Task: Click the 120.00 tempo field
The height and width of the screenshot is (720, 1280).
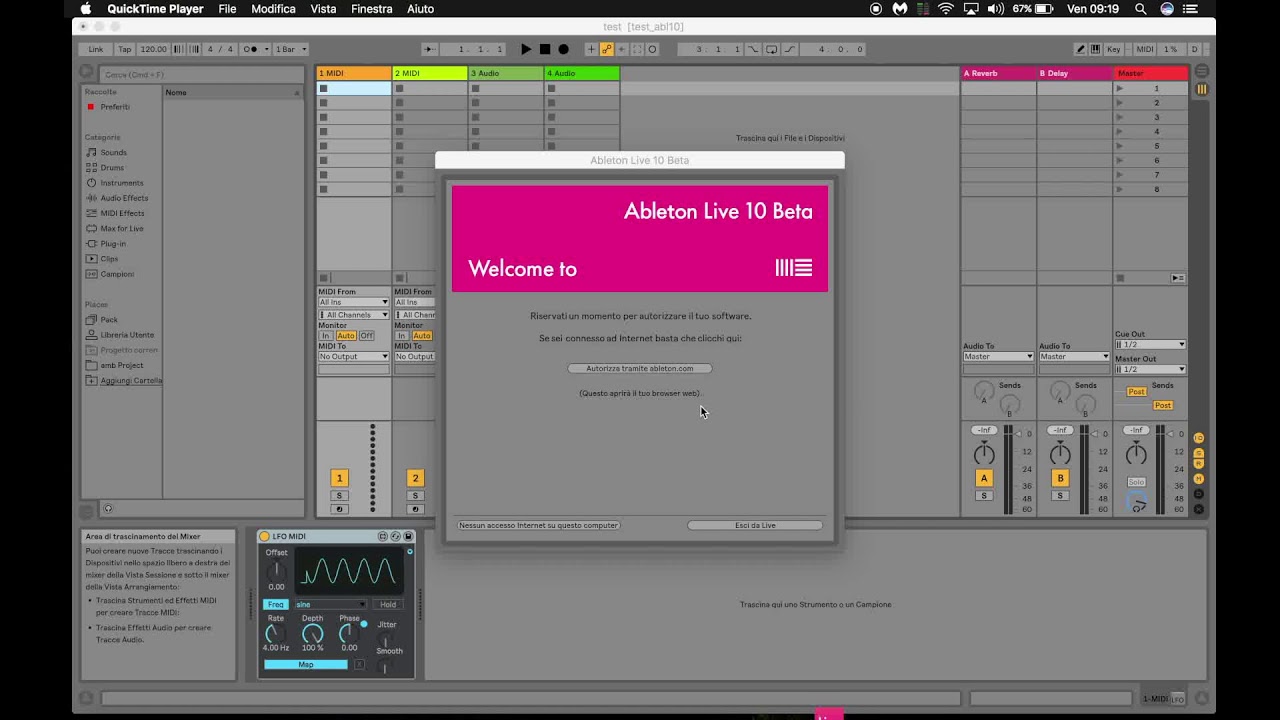Action: click(x=154, y=49)
